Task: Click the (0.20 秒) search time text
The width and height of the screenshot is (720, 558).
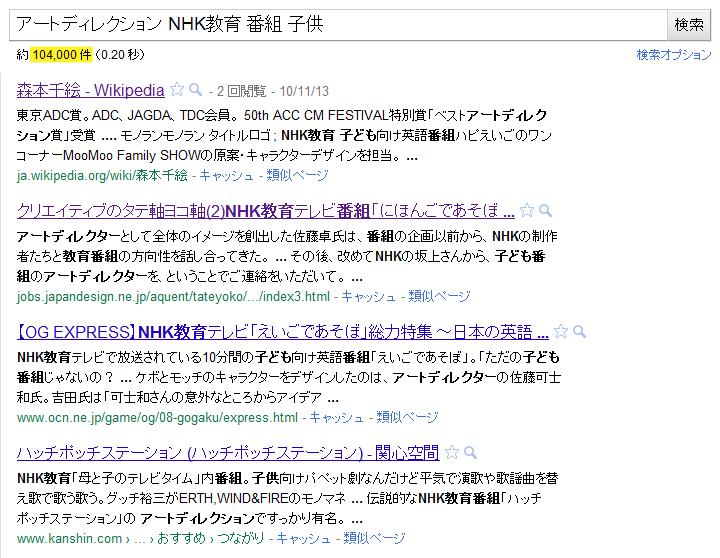Action: tap(119, 55)
